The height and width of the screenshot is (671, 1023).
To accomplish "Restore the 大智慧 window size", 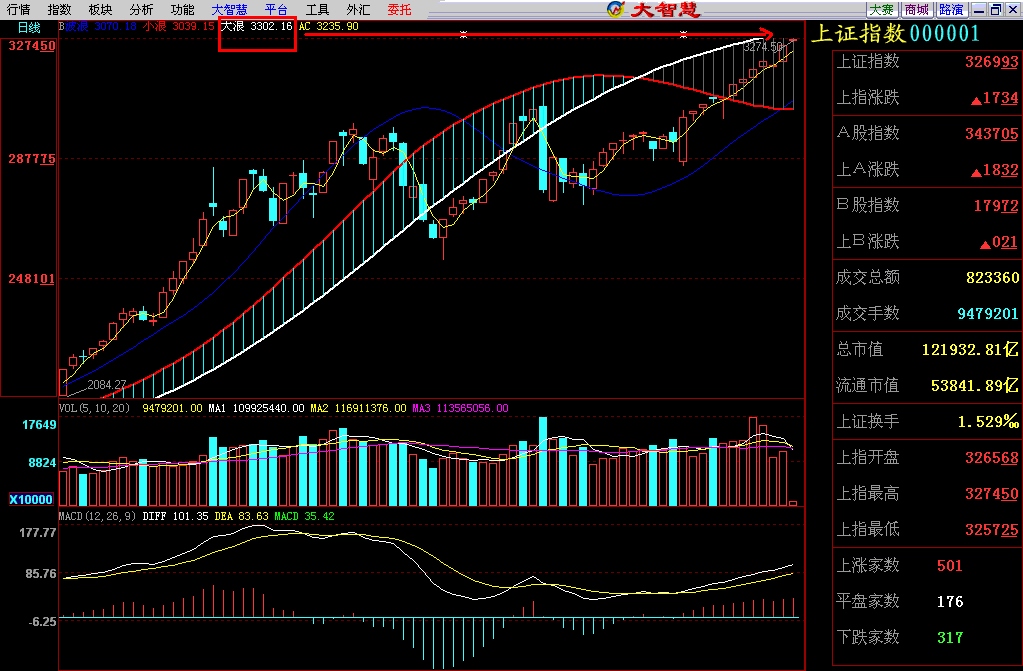I will coord(996,9).
